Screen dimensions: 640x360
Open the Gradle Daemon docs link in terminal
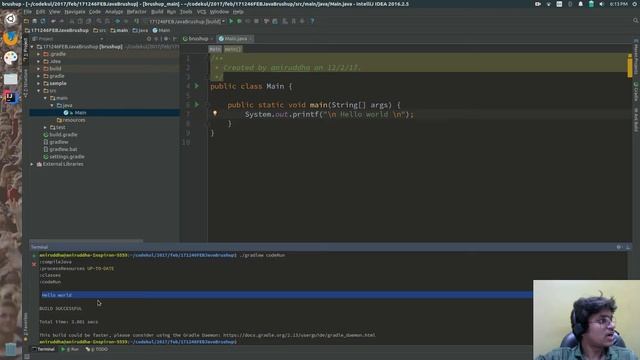click(x=299, y=335)
